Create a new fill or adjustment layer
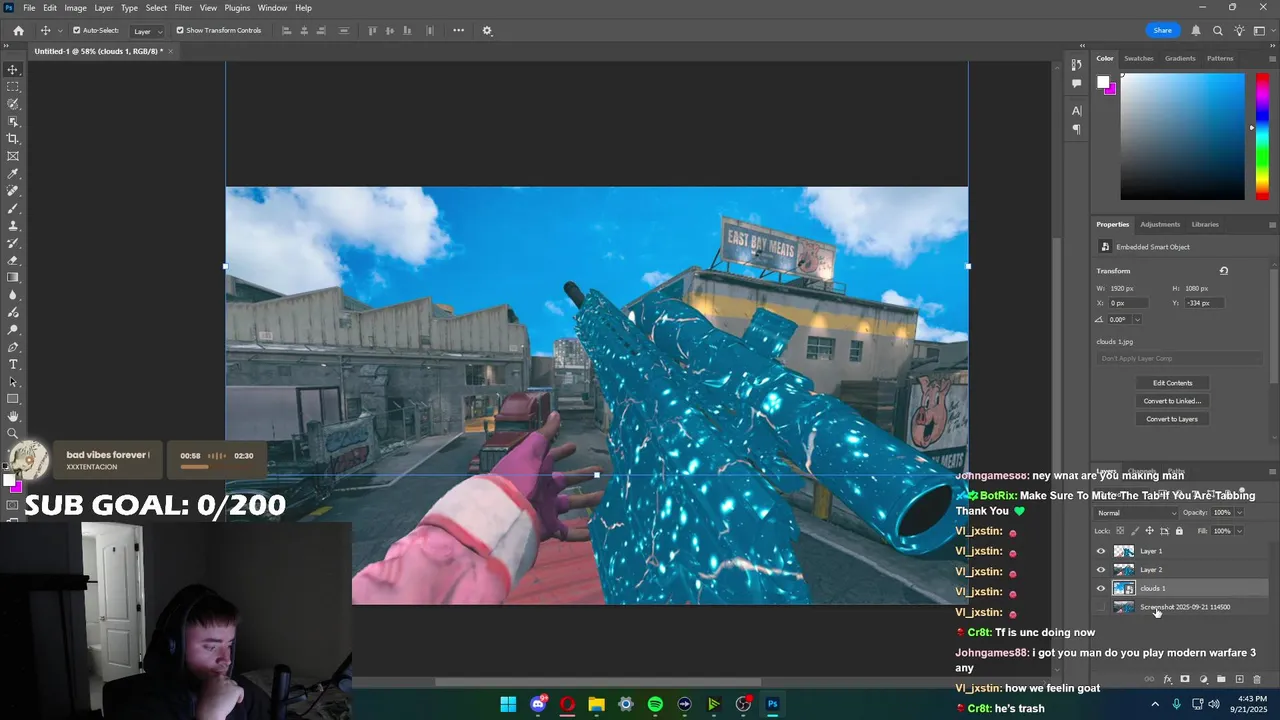The image size is (1280, 720). [x=1203, y=679]
